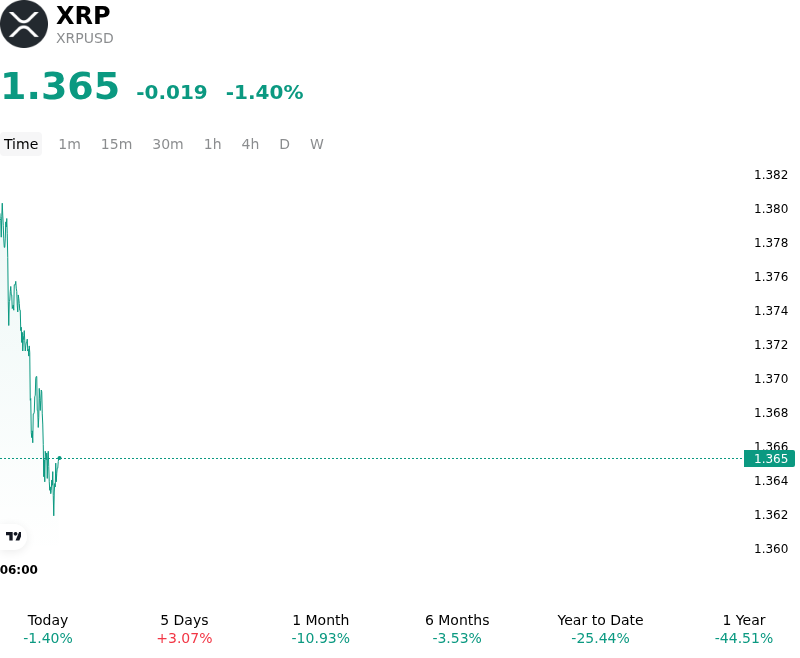Show Today performance range
Image resolution: width=800 pixels, height=658 pixels.
[48, 628]
